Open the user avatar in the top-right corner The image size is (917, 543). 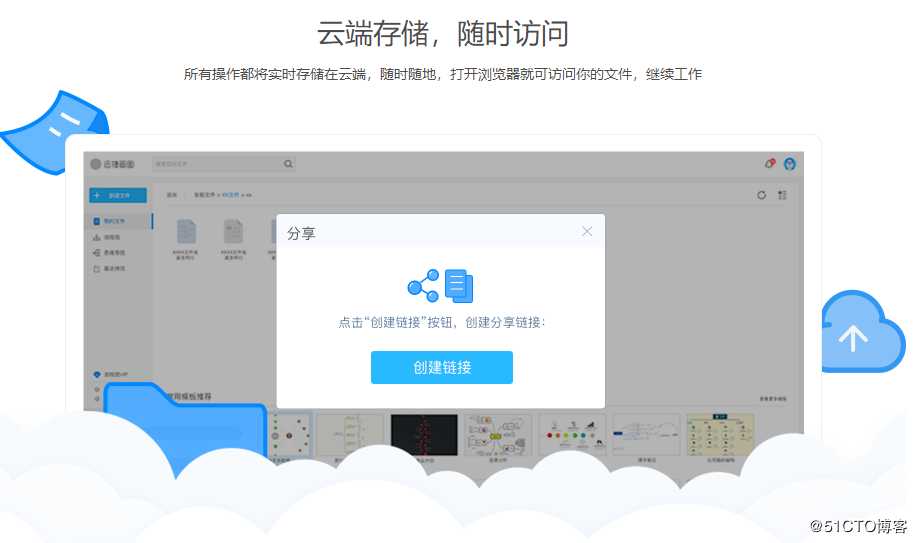[x=790, y=164]
